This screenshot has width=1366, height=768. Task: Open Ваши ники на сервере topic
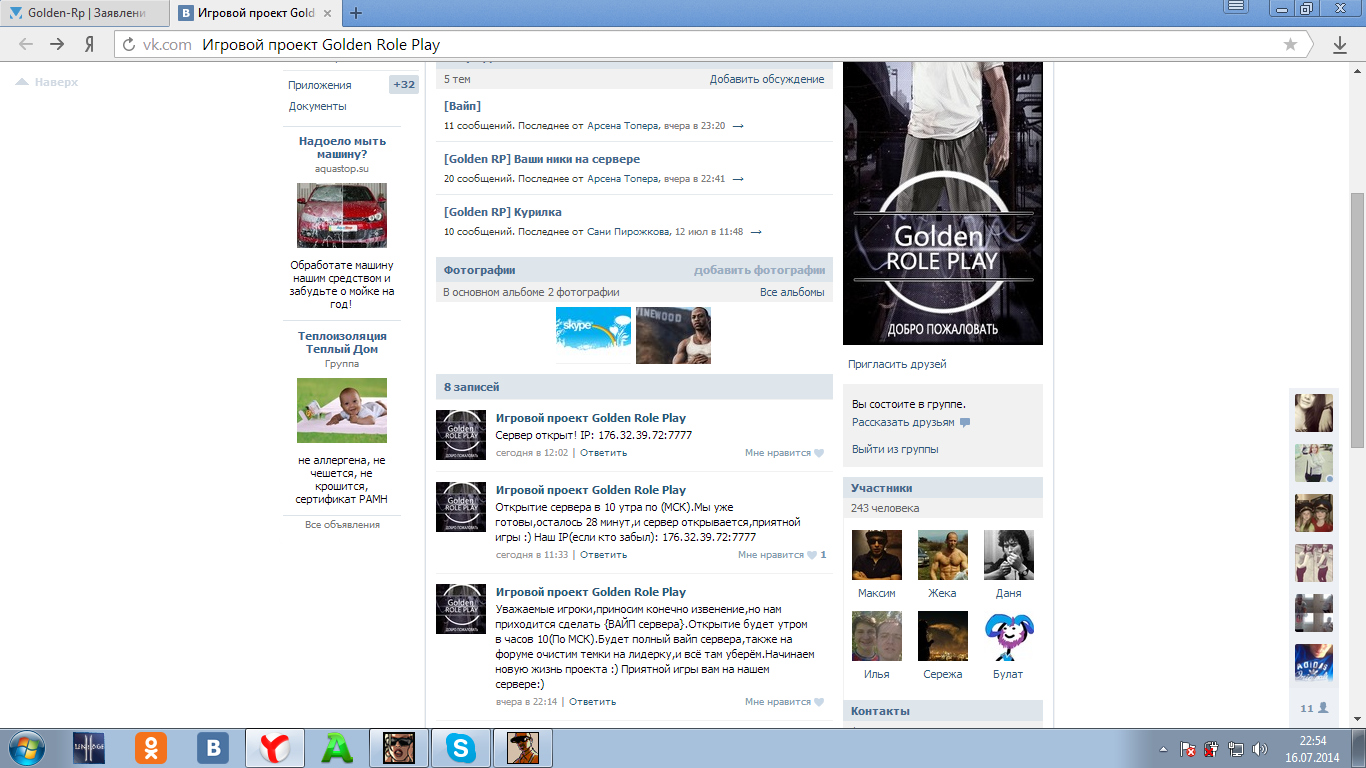click(542, 159)
